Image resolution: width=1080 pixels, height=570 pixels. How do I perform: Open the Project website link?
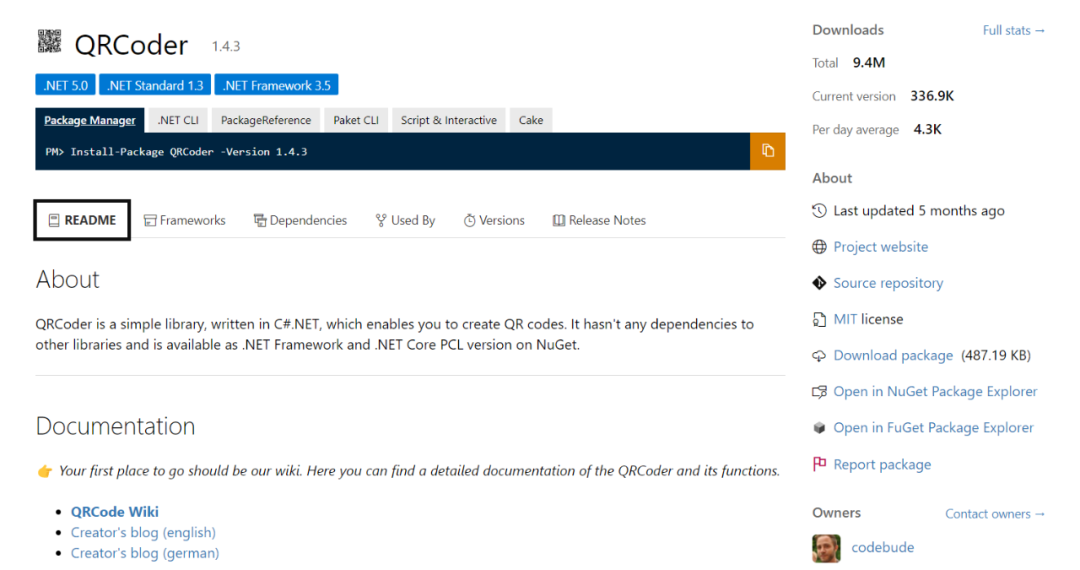880,246
